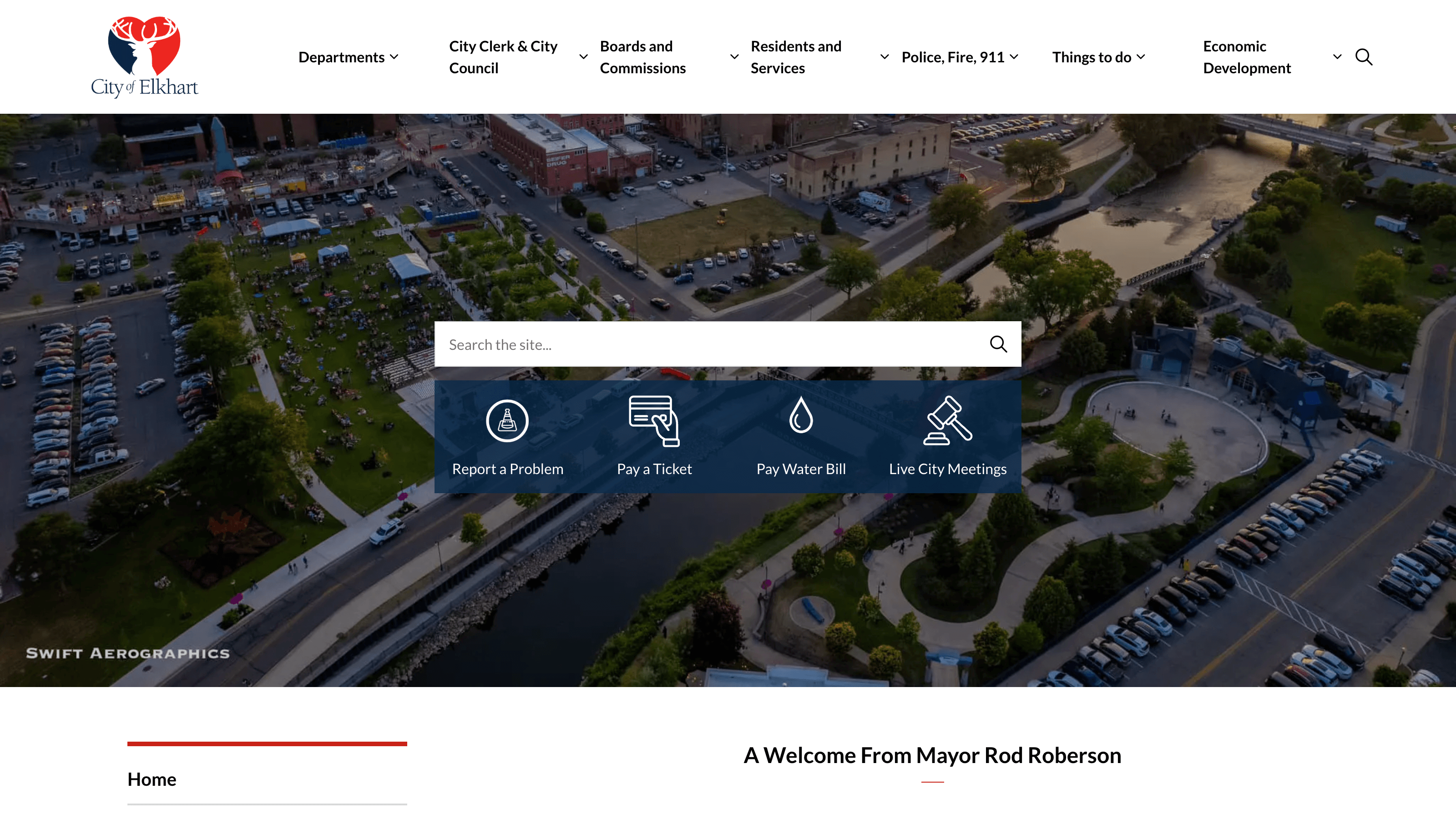Open the Things to do menu
The height and width of the screenshot is (819, 1456).
(1092, 57)
